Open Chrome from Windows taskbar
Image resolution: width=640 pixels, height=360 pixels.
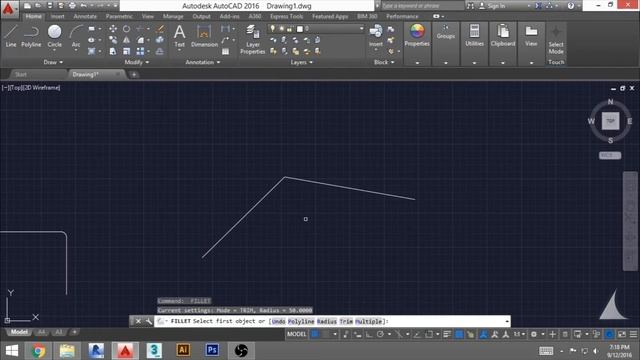coord(38,350)
